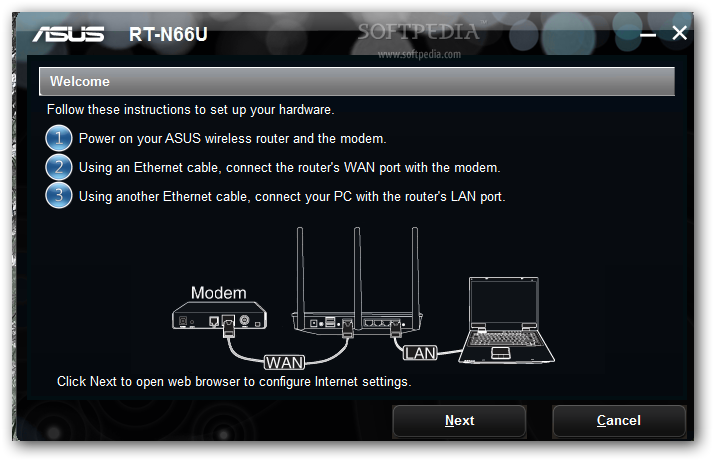Click the Cancel button
This screenshot has height=461, width=714.
pos(618,421)
